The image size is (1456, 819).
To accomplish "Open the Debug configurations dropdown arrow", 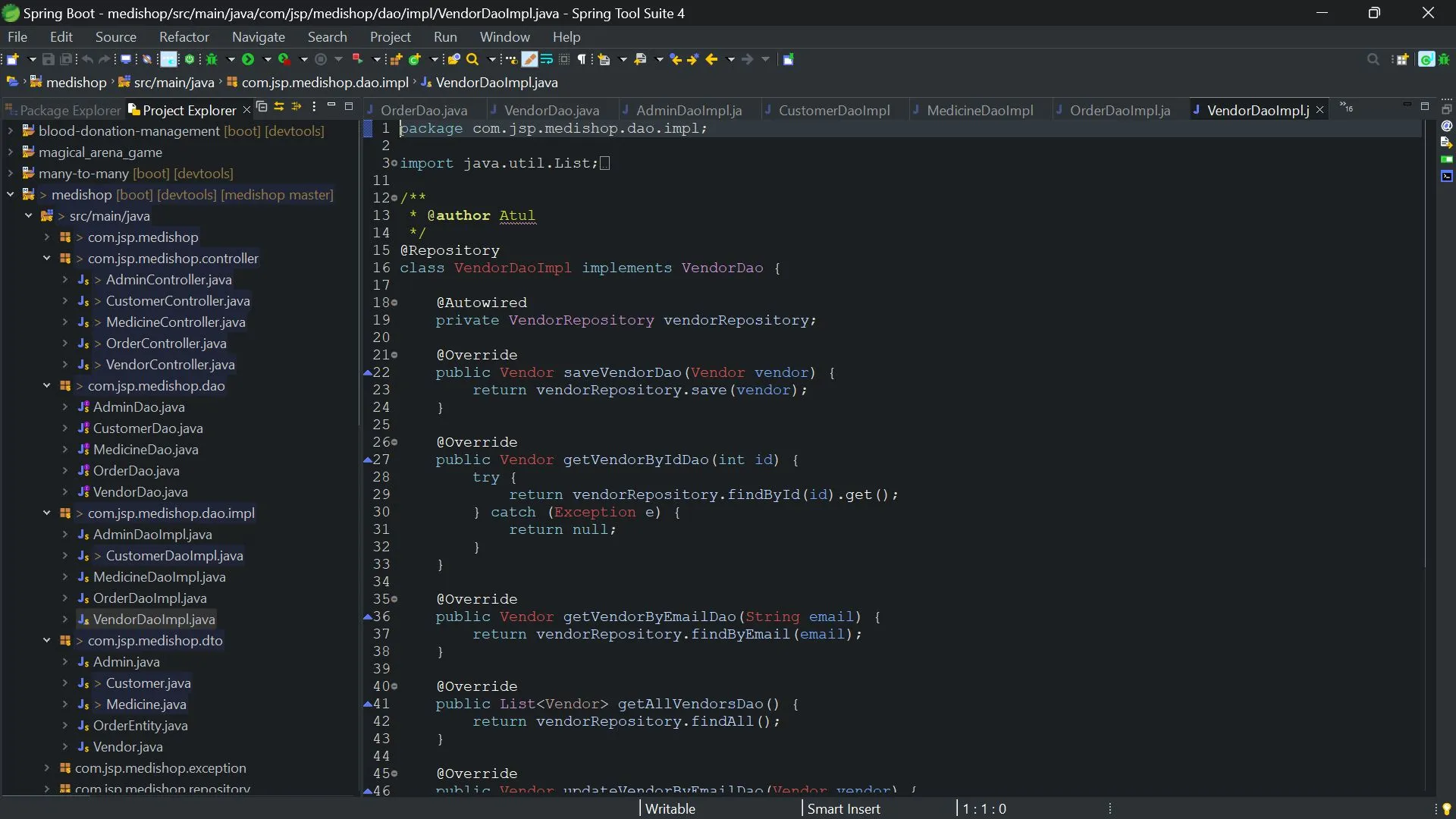I will coord(231,59).
